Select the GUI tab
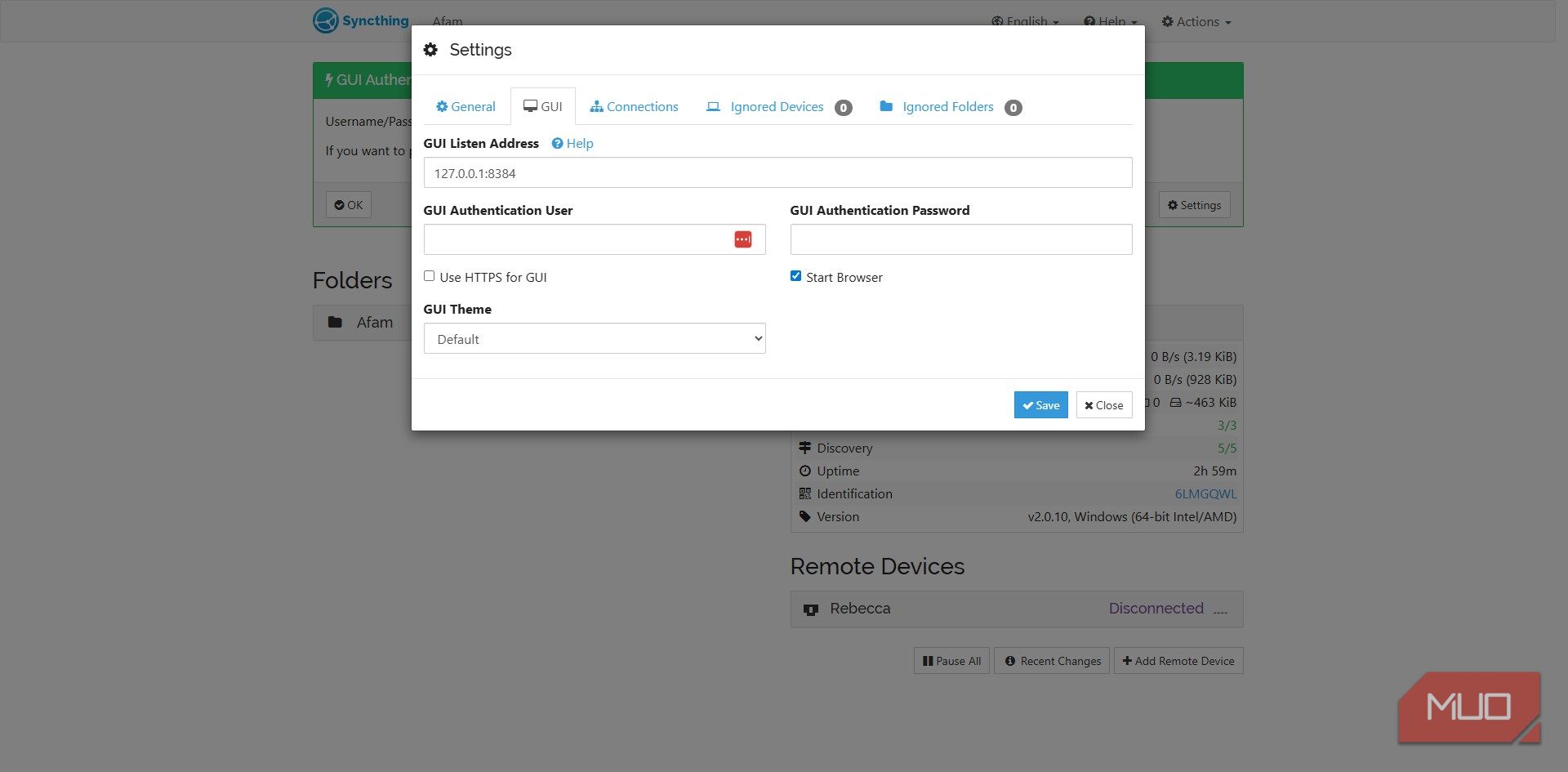Screen dimensions: 1568x772 (543, 106)
